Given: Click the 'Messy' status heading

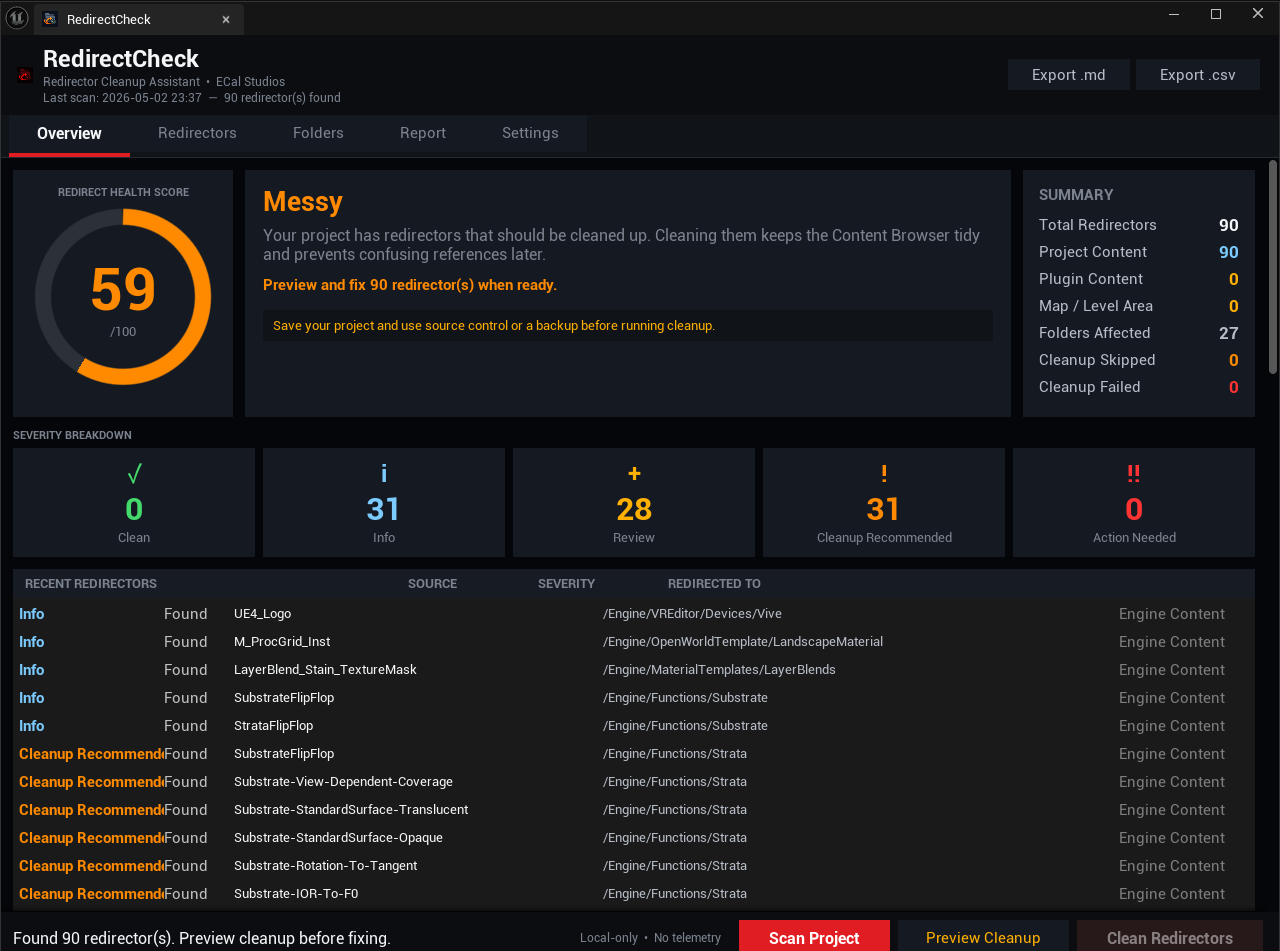Looking at the screenshot, I should (303, 202).
